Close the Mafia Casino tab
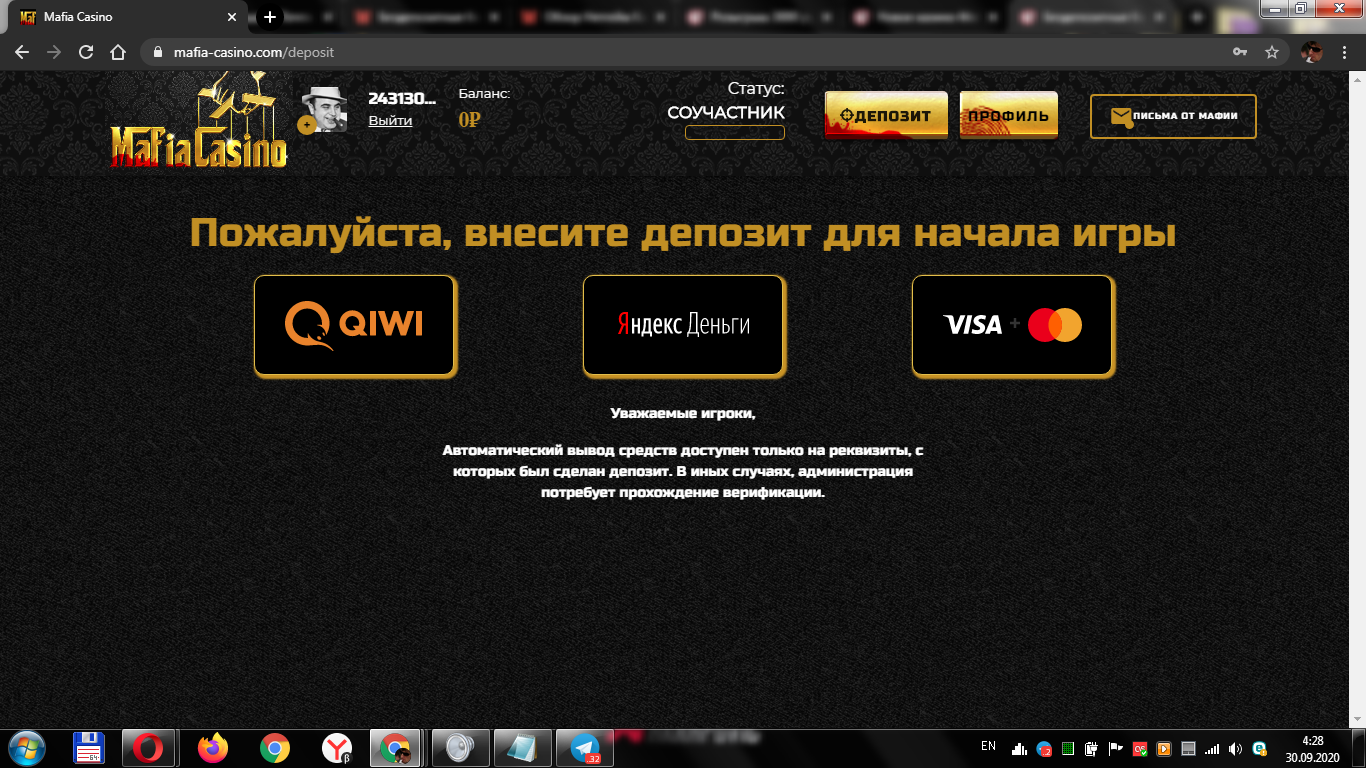This screenshot has height=768, width=1366. pos(233,17)
